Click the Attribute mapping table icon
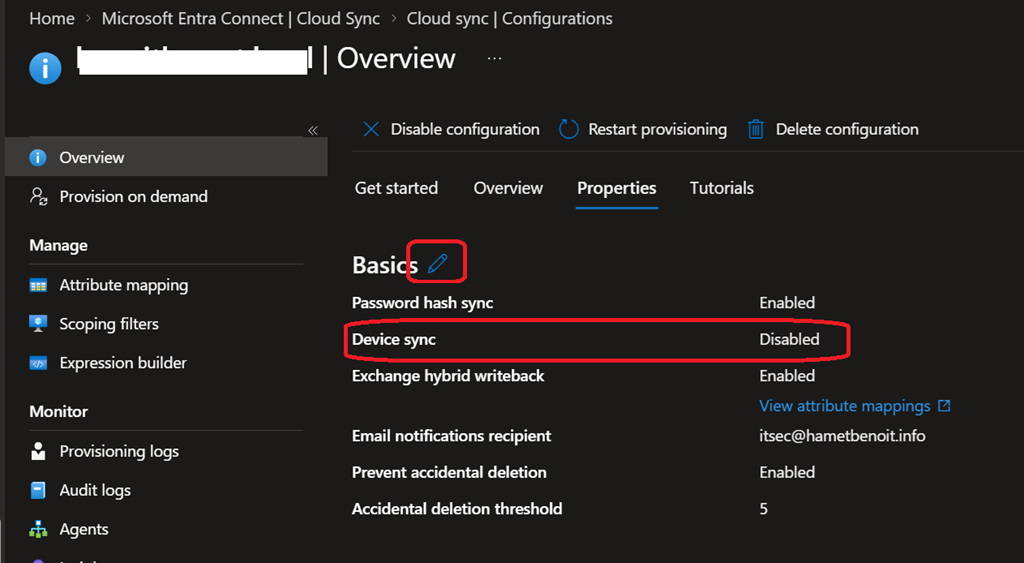This screenshot has height=563, width=1024. 39,285
